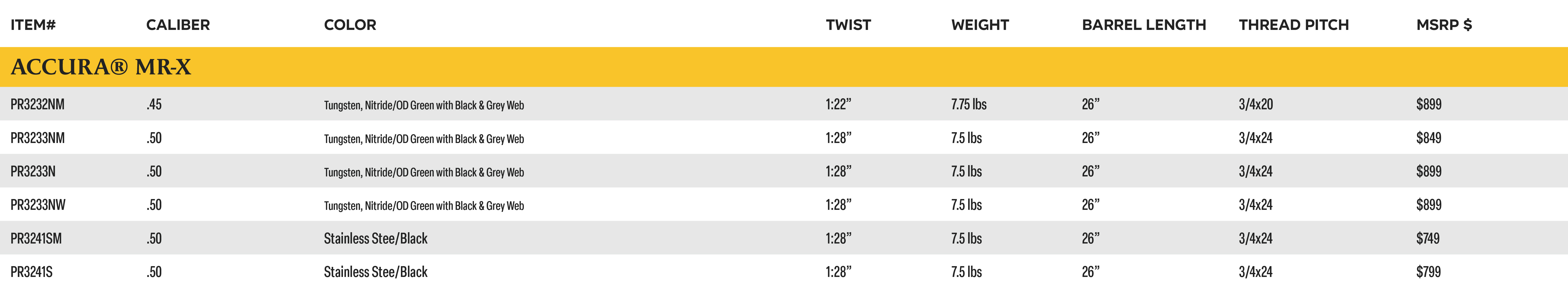Click item number PR3233NW
This screenshot has height=288, width=1568.
38,205
